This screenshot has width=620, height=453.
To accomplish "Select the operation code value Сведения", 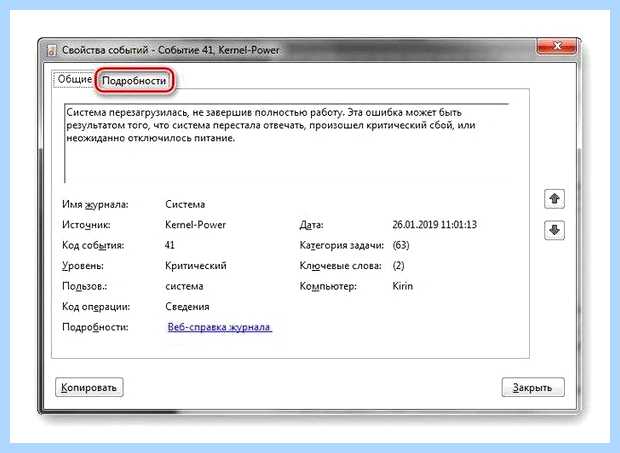I will (x=187, y=307).
